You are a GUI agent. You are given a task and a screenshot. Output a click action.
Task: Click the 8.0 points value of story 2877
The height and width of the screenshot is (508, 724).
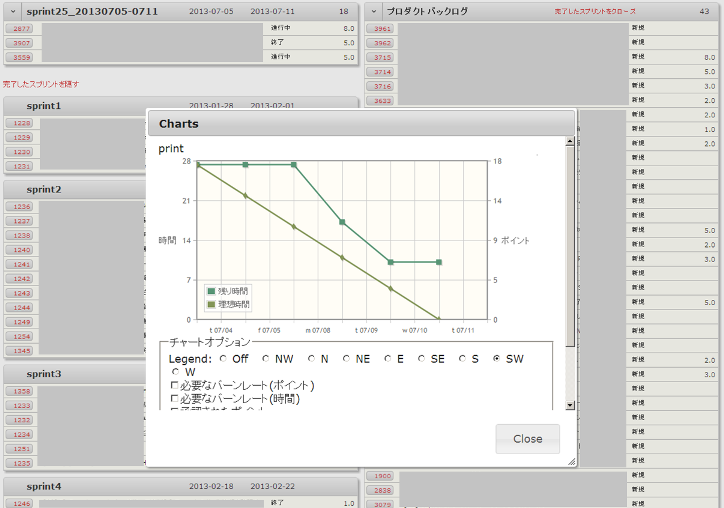pos(349,29)
